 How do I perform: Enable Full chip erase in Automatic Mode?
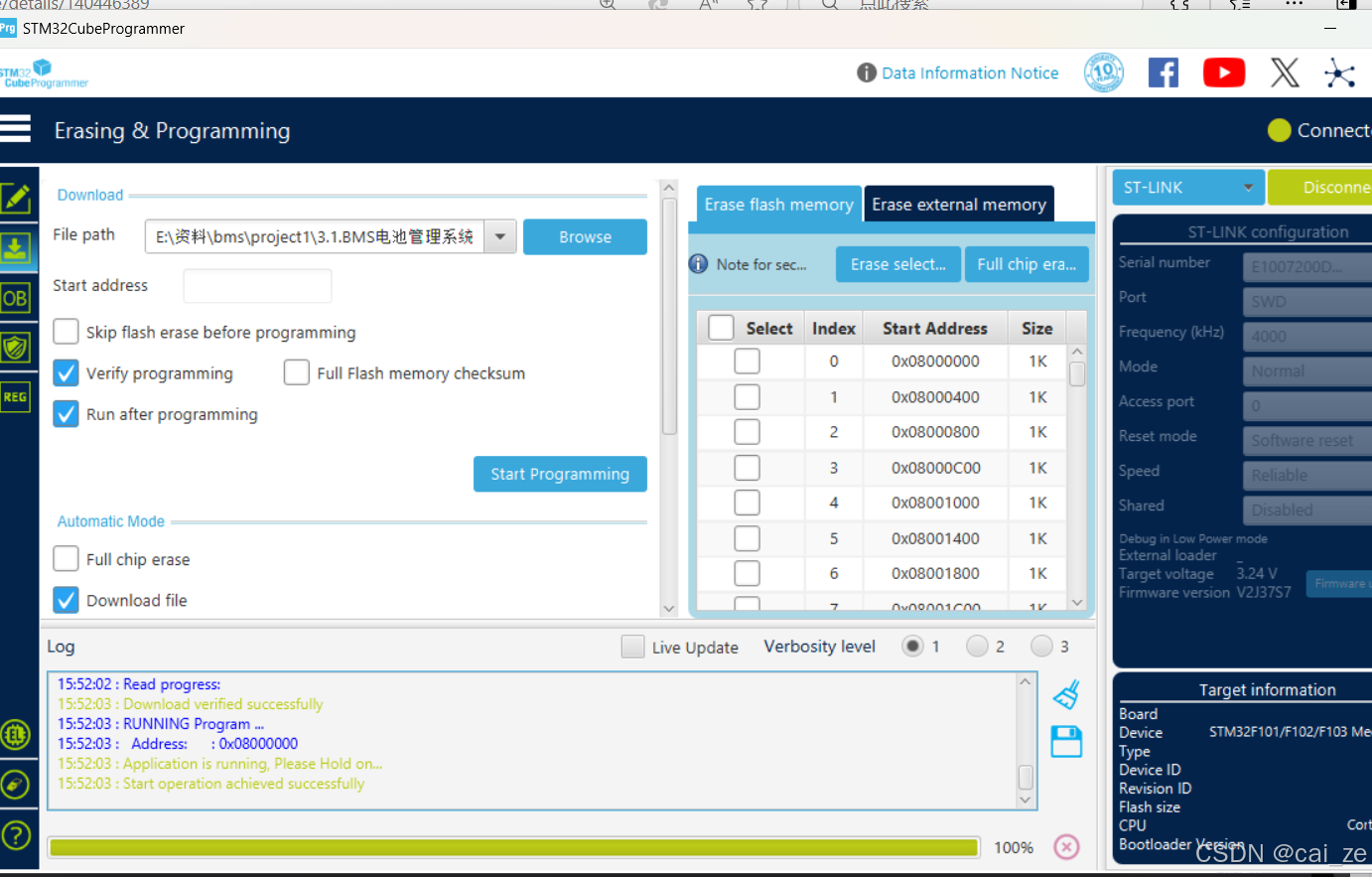66,559
